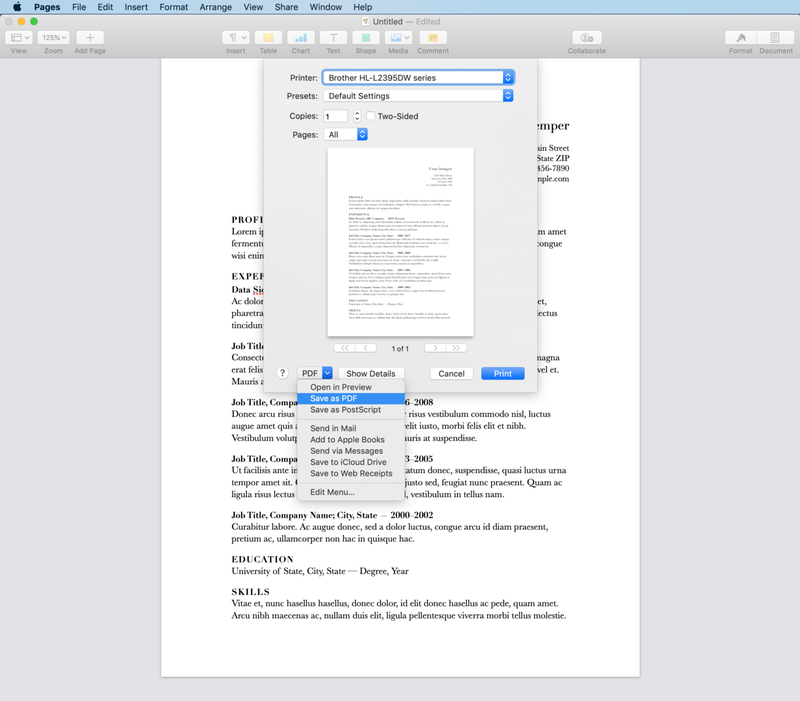Open the Arrange menu
The width and height of the screenshot is (800, 701).
point(215,7)
